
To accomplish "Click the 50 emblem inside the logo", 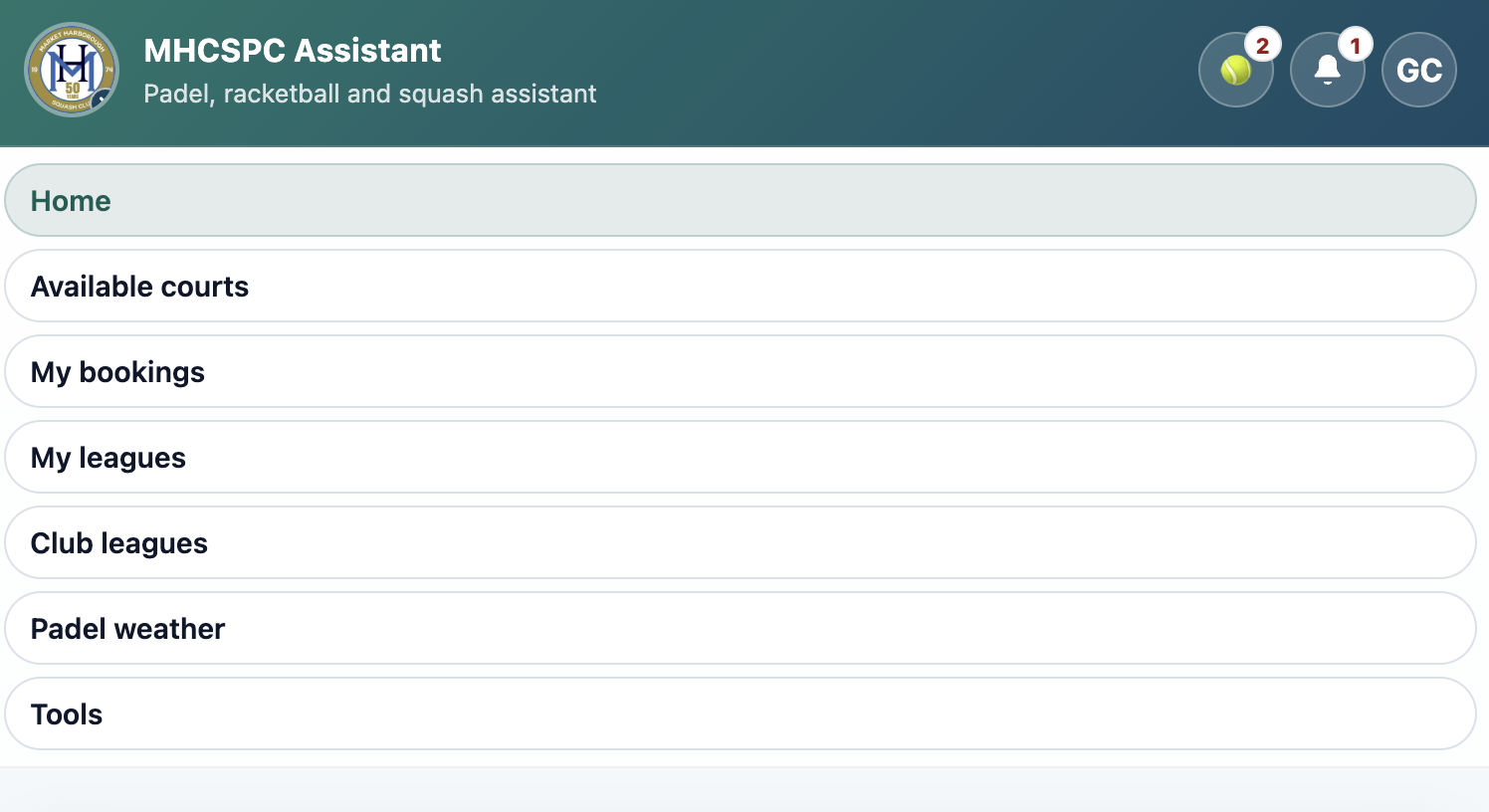I will tap(73, 89).
